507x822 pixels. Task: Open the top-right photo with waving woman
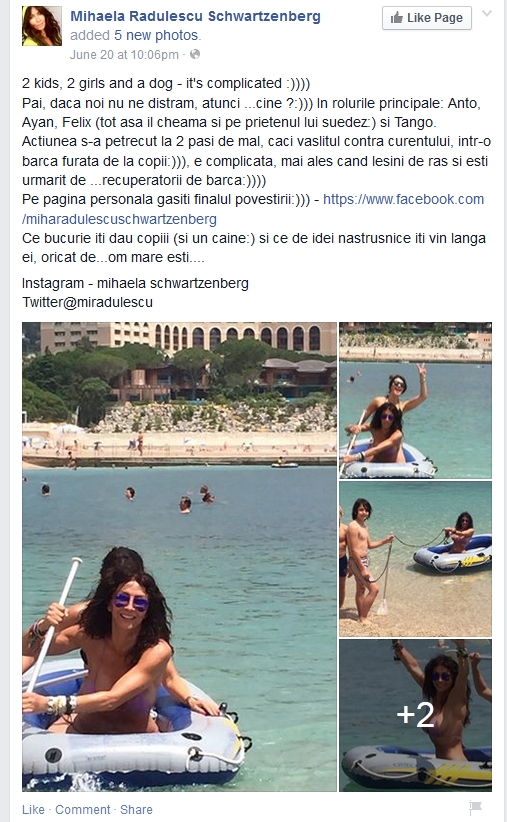415,400
